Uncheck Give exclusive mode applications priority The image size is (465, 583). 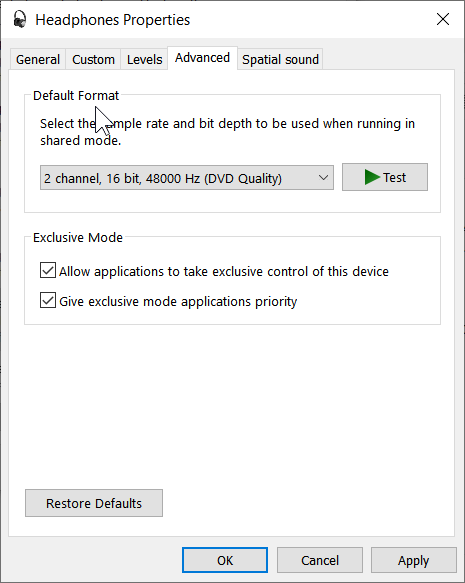[48, 300]
